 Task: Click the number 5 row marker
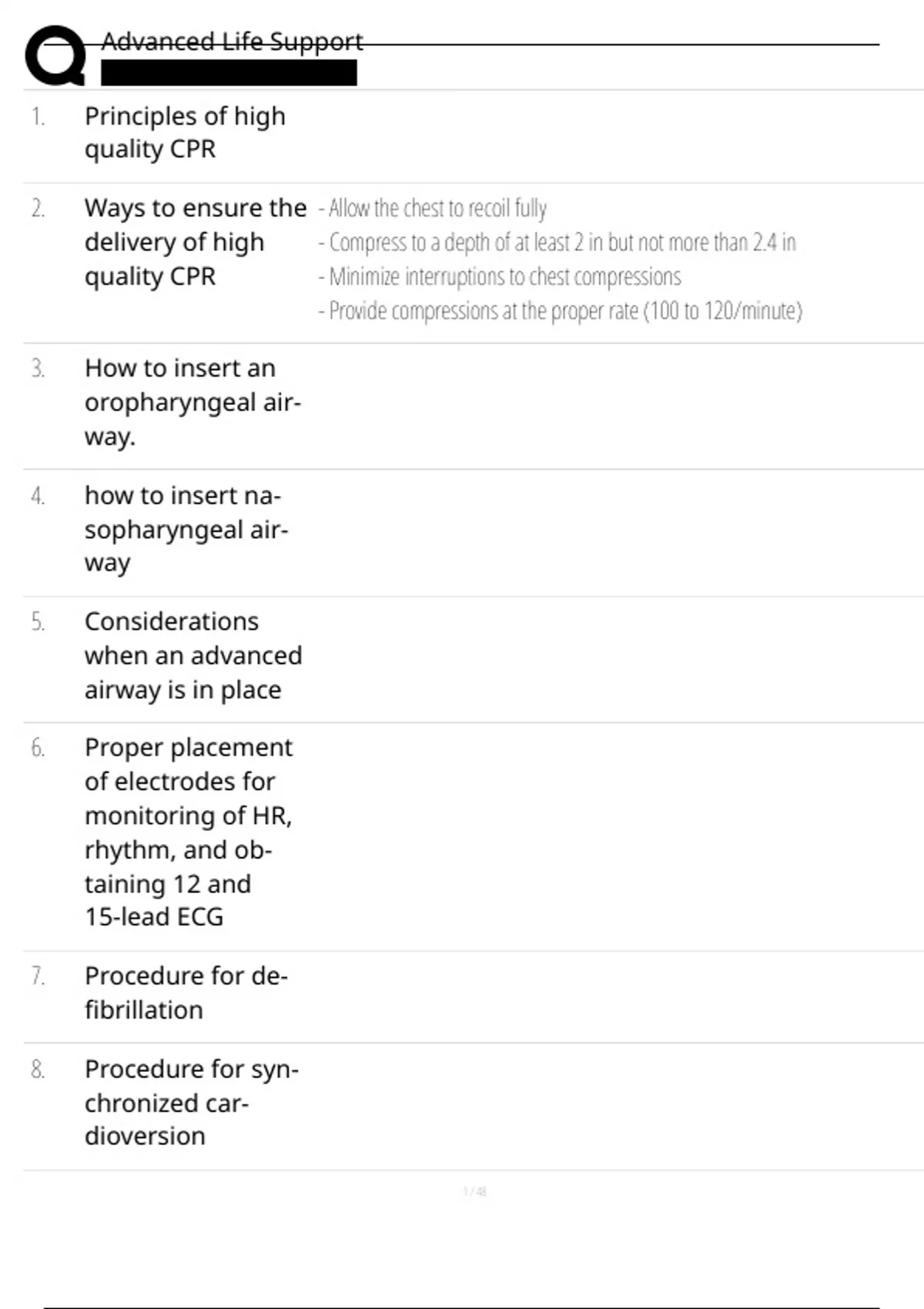38,621
